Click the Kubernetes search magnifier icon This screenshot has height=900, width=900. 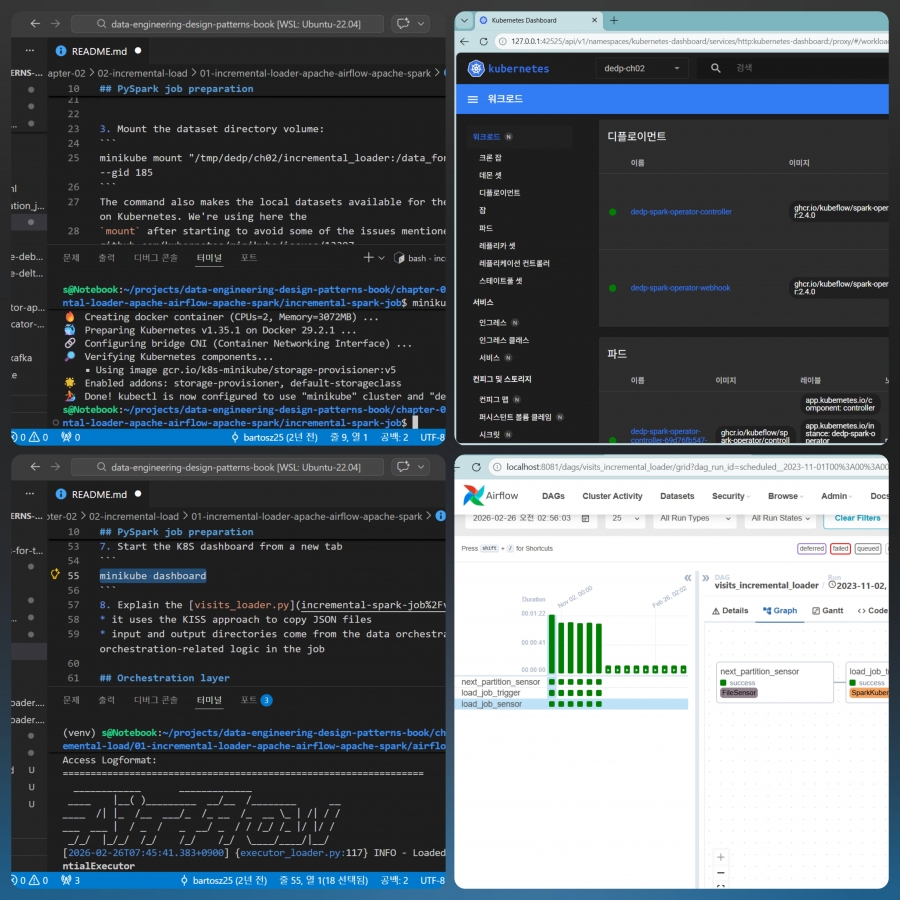pyautogui.click(x=716, y=68)
